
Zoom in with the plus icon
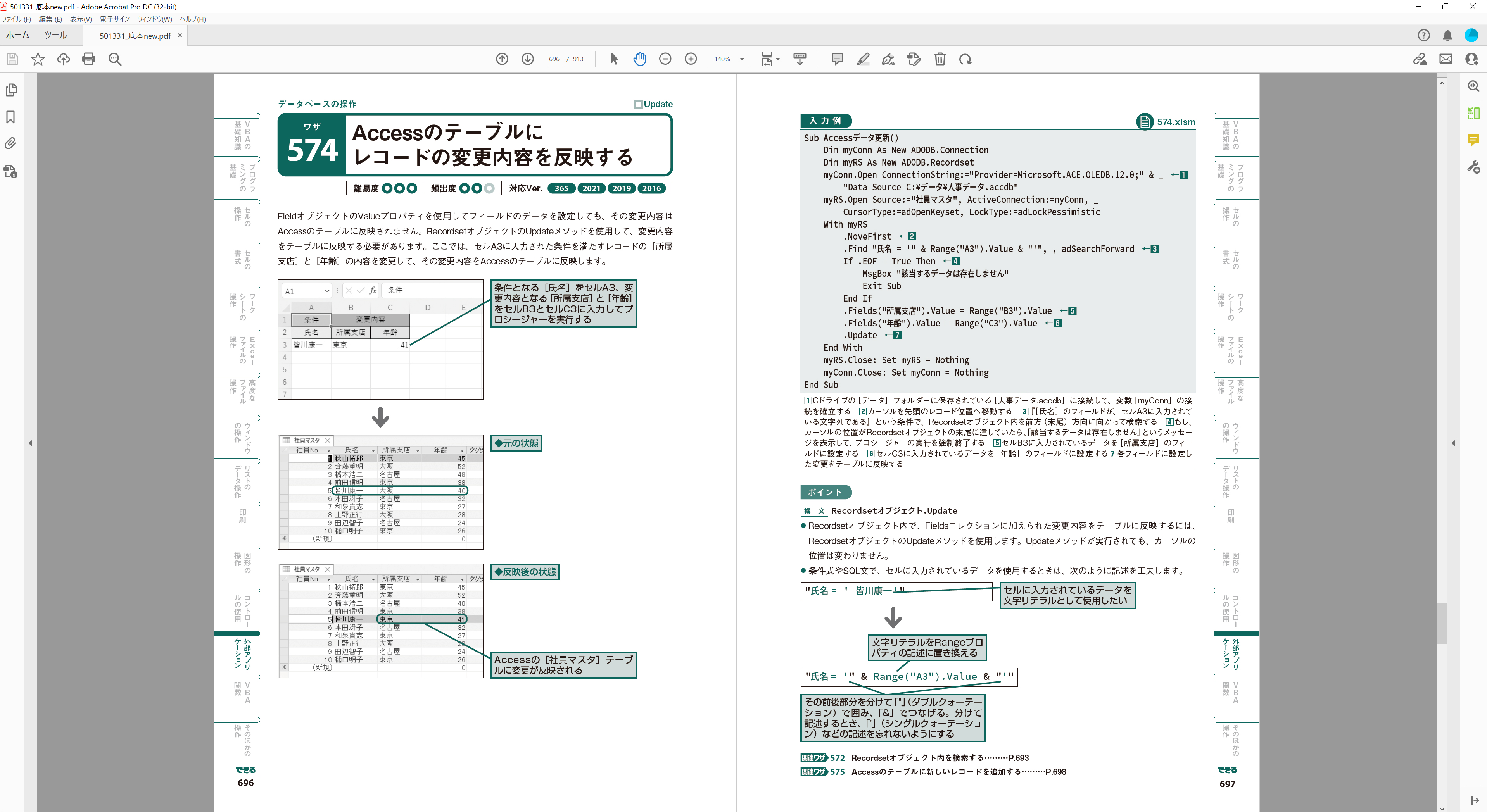coord(691,59)
